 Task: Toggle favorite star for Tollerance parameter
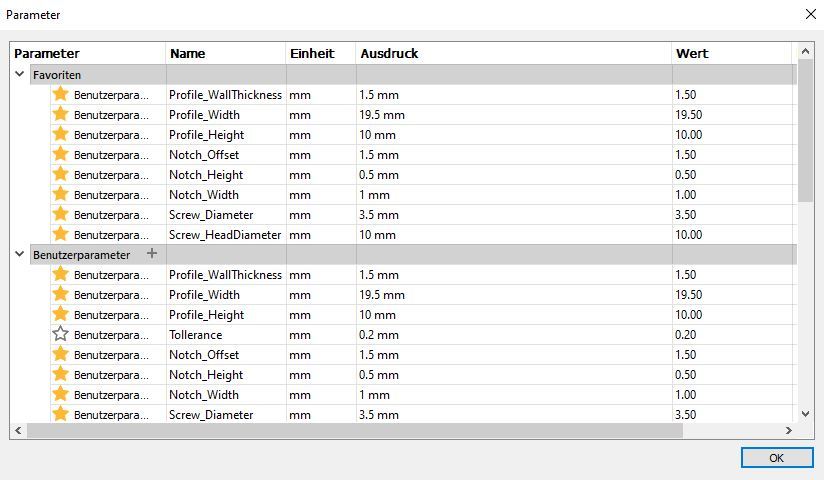click(60, 334)
